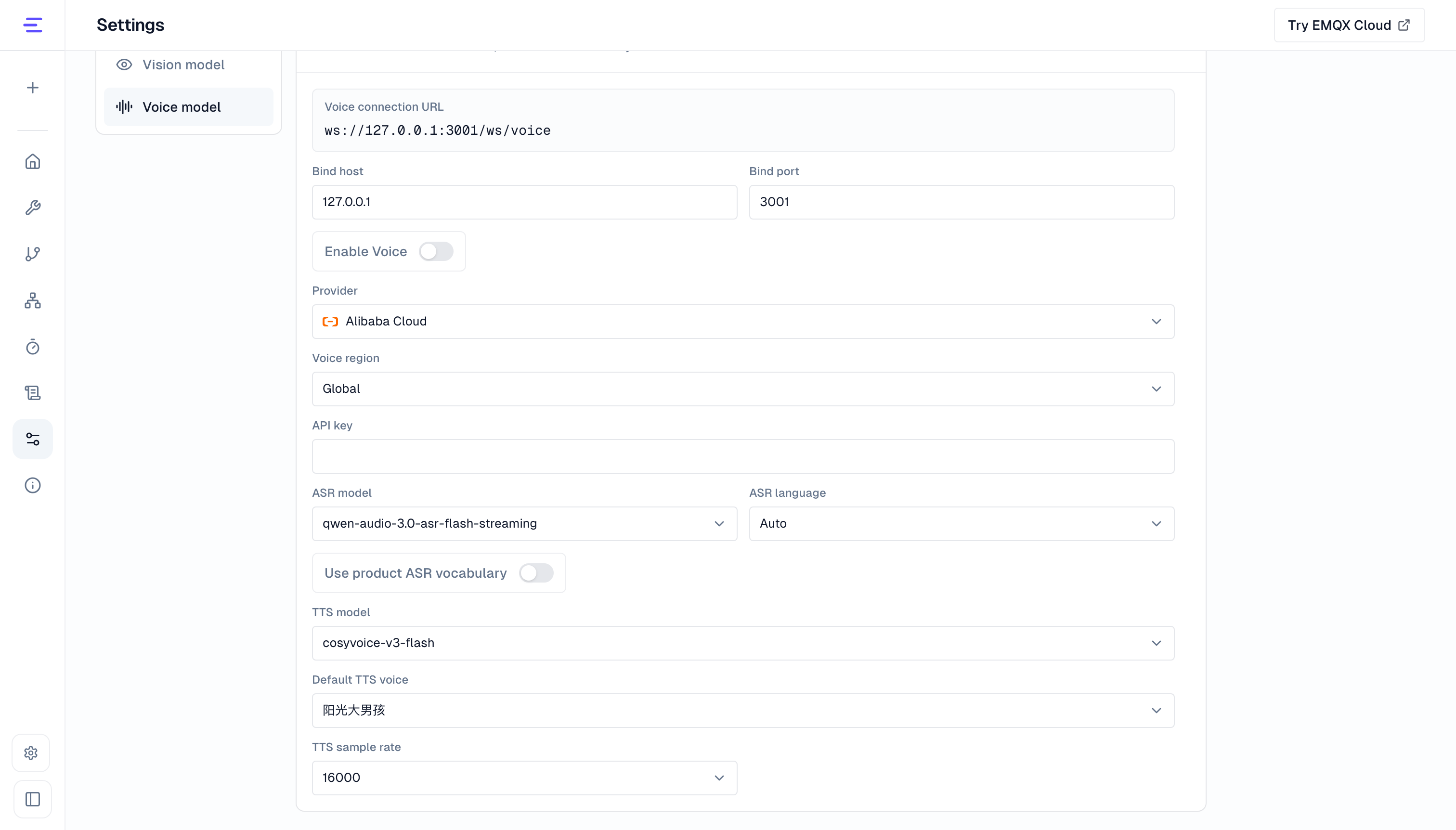Open the Provider dropdown showing Alibaba Cloud
This screenshot has height=830, width=1456.
coord(743,322)
